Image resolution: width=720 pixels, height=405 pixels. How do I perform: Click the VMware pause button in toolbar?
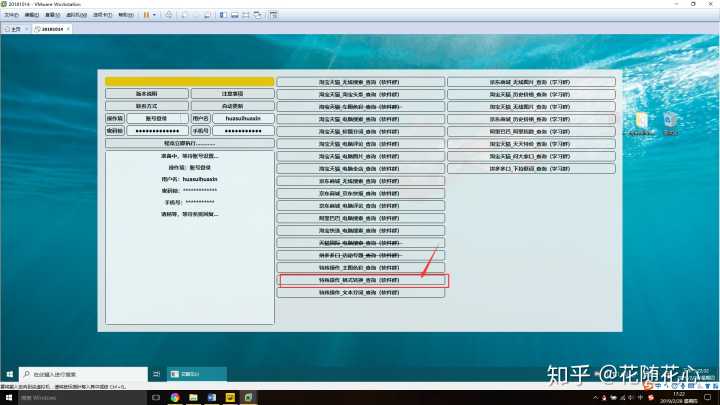click(146, 15)
